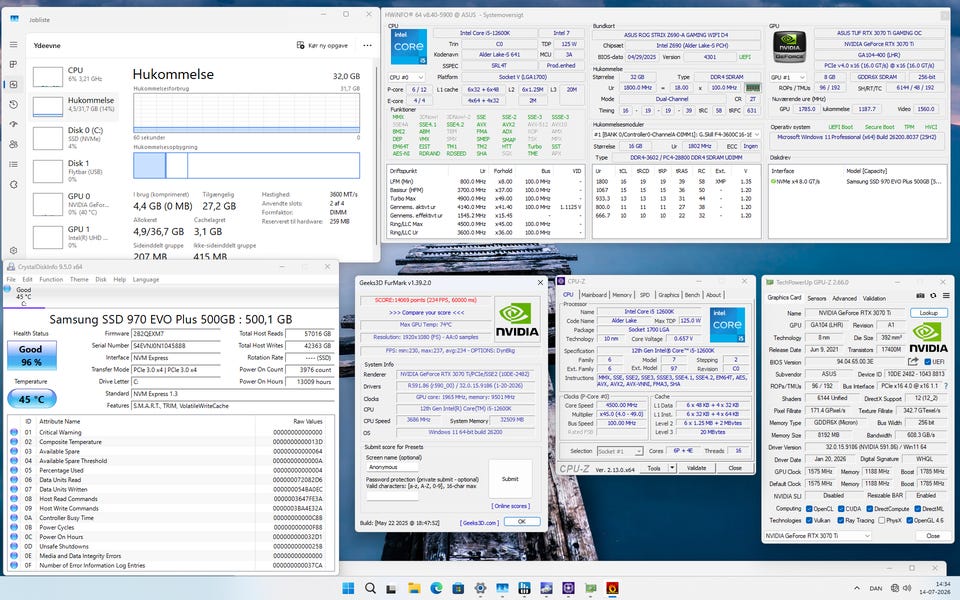Open CrystalDiskInfo Function menu
The image size is (960, 600).
point(51,279)
